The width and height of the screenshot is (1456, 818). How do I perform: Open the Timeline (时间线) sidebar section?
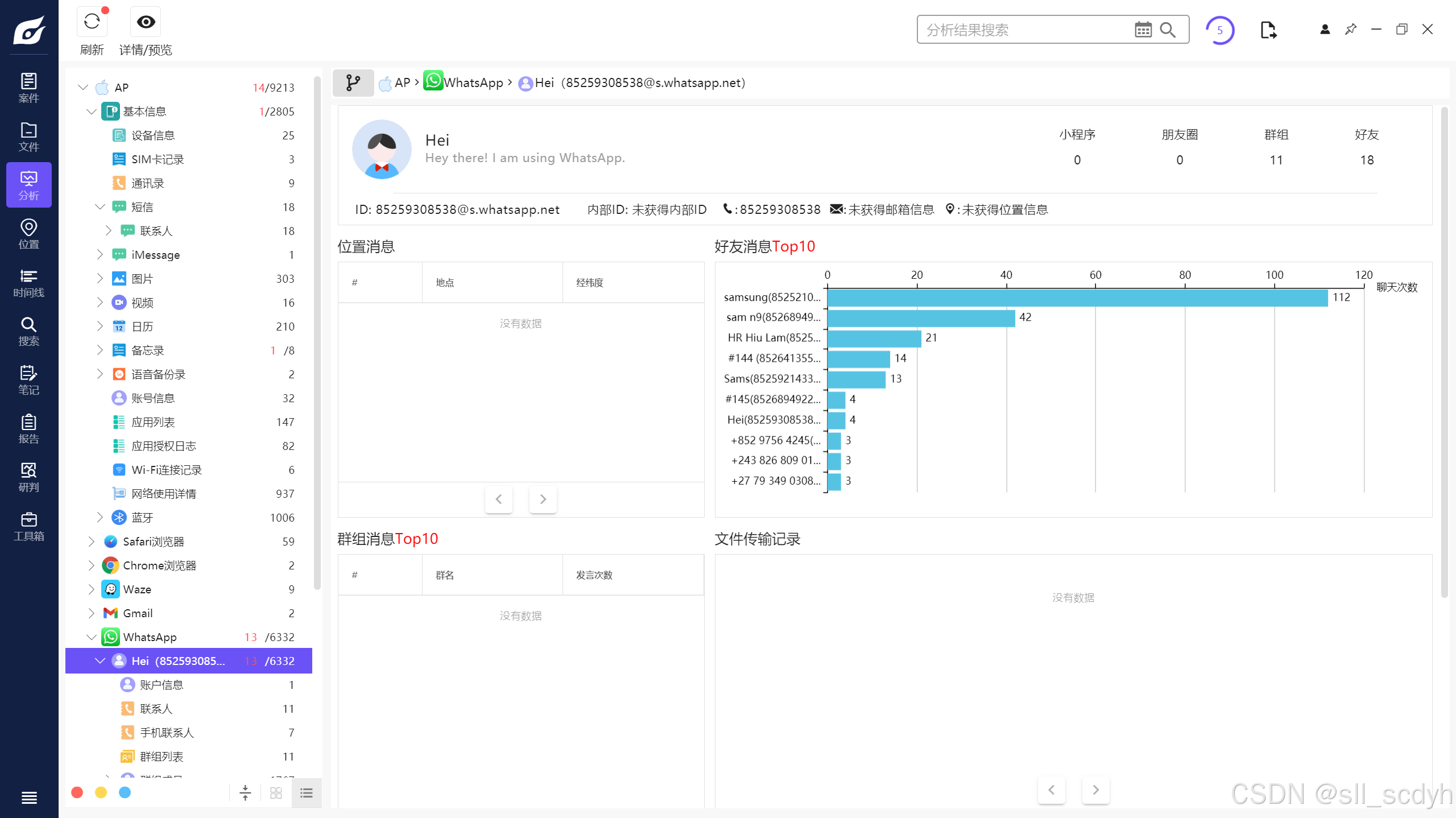tap(28, 283)
